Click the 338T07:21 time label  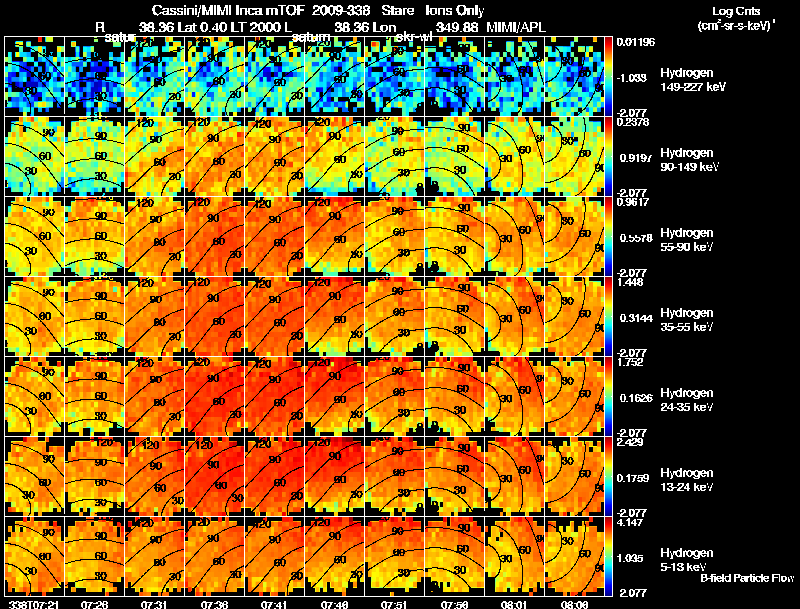point(32,604)
